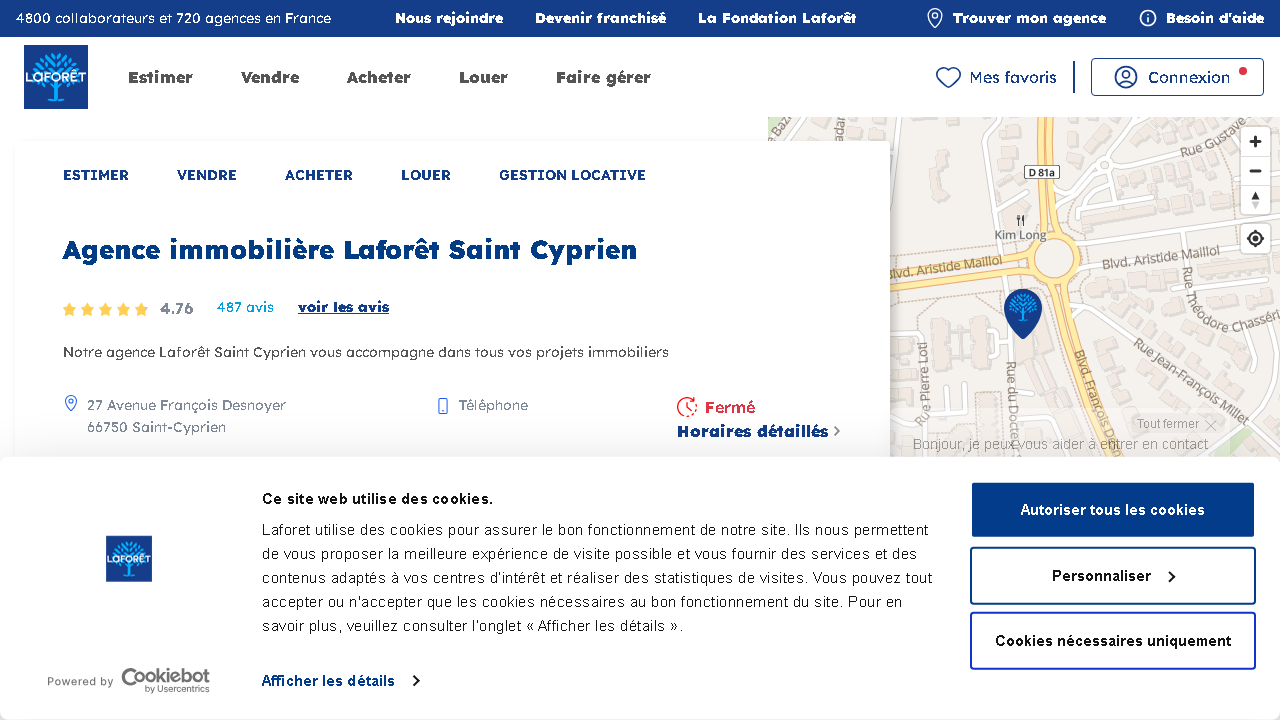
Task: Expand Afficher les détails in cookie banner
Action: tap(340, 681)
